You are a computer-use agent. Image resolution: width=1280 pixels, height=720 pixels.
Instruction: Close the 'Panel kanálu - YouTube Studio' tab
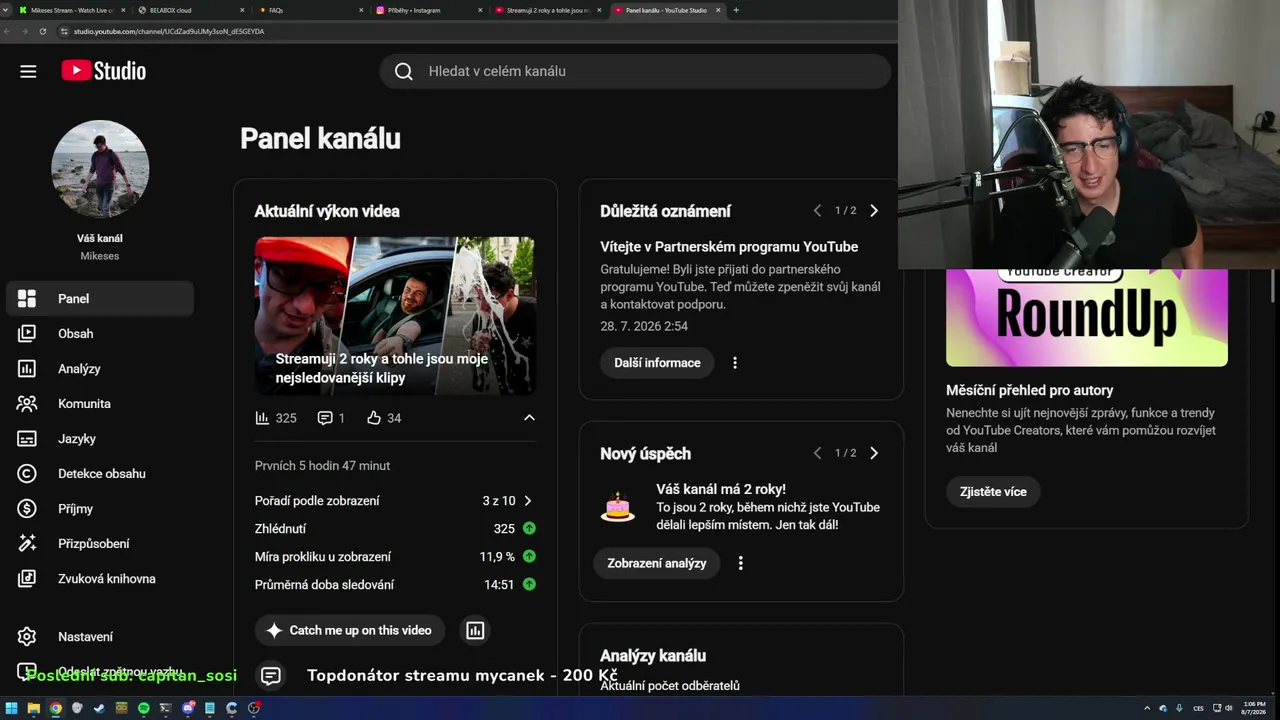(718, 10)
